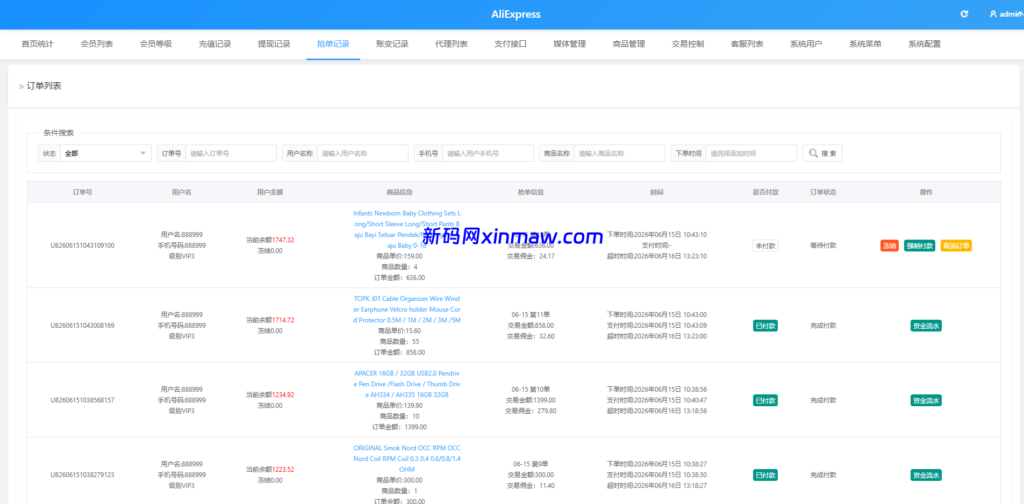Open the 系统菜单 tab
This screenshot has height=504, width=1024.
tap(865, 44)
